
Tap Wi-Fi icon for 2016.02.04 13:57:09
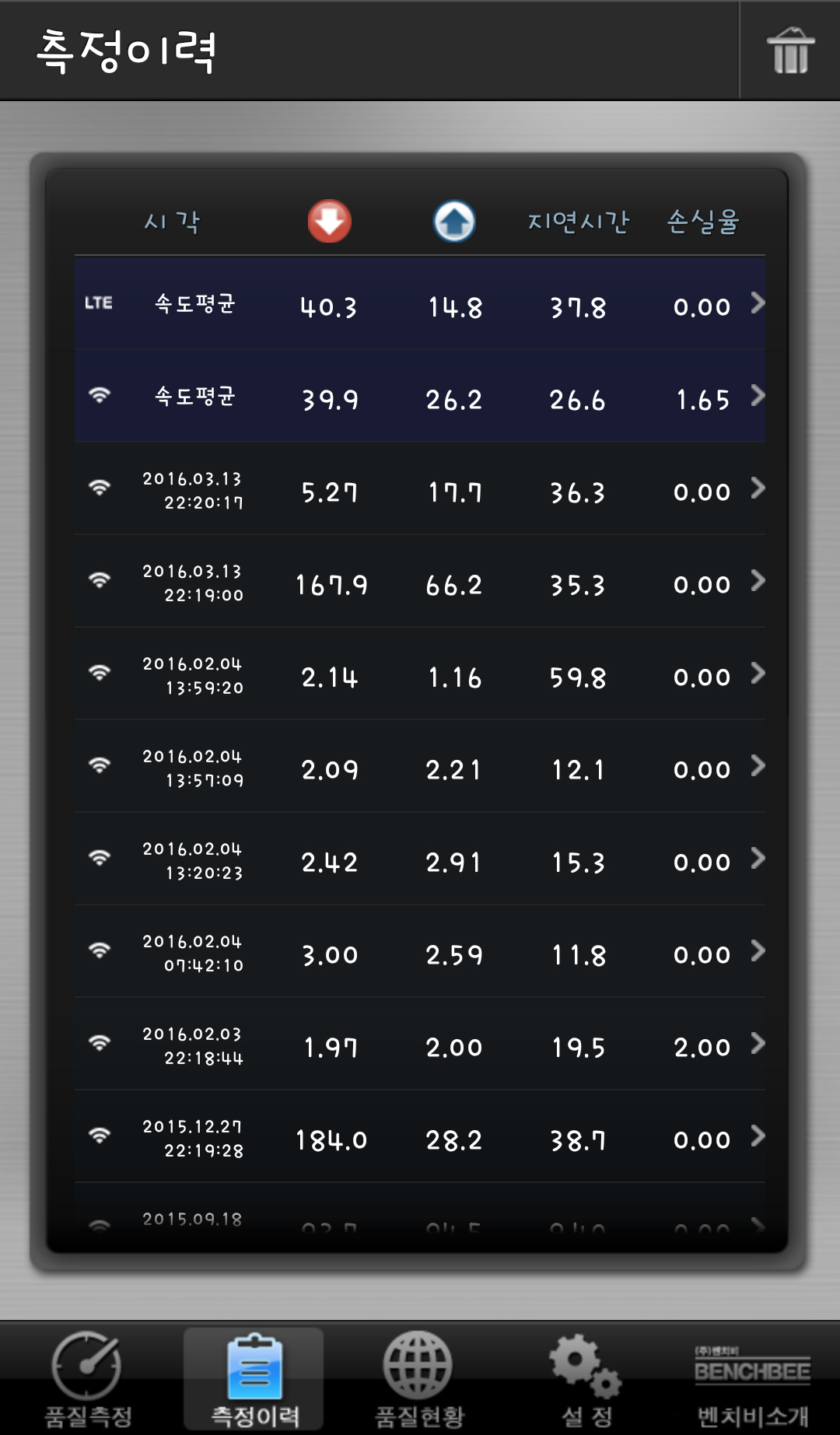pos(100,765)
